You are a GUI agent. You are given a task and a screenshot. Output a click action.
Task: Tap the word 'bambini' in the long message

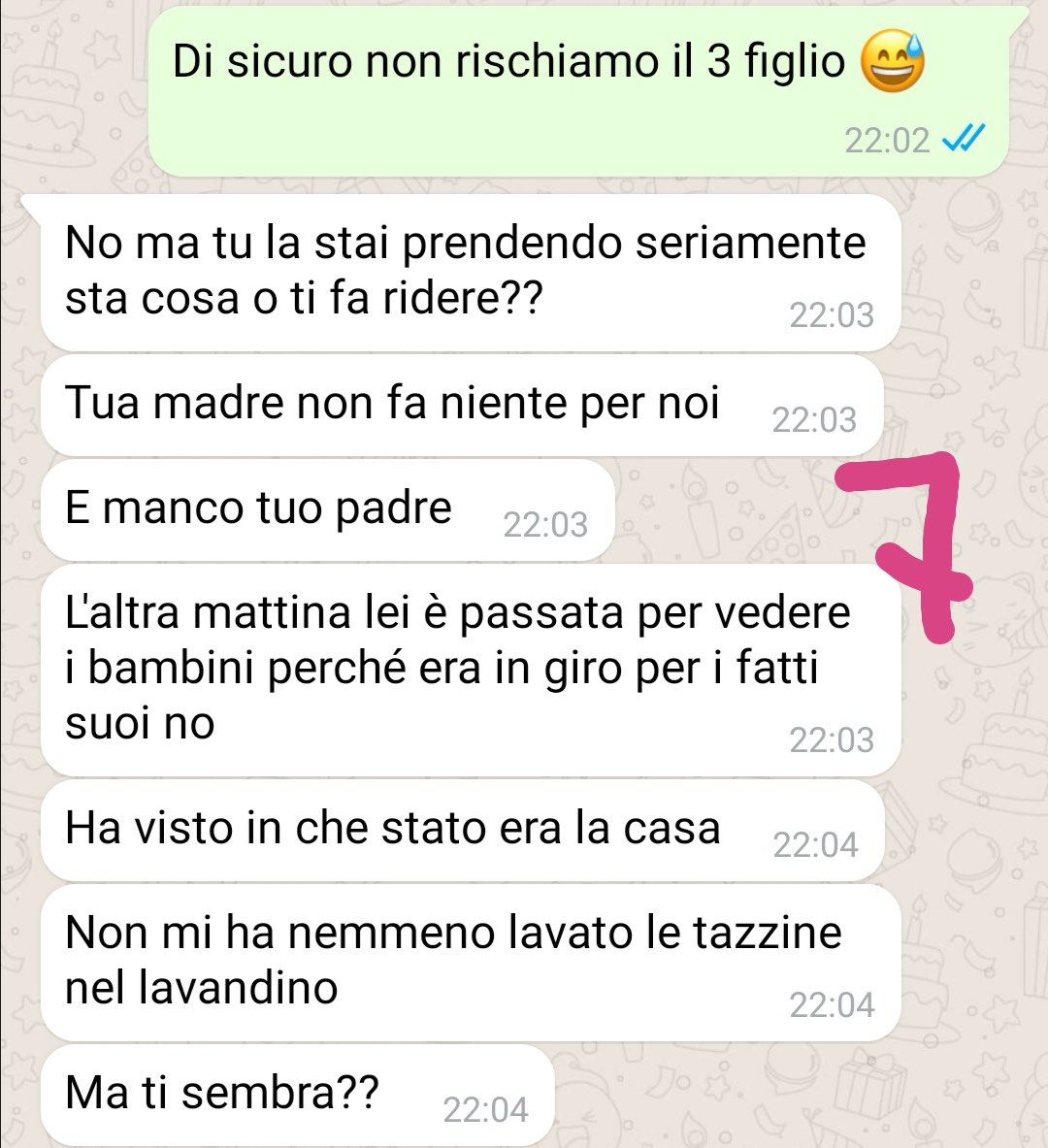click(174, 668)
